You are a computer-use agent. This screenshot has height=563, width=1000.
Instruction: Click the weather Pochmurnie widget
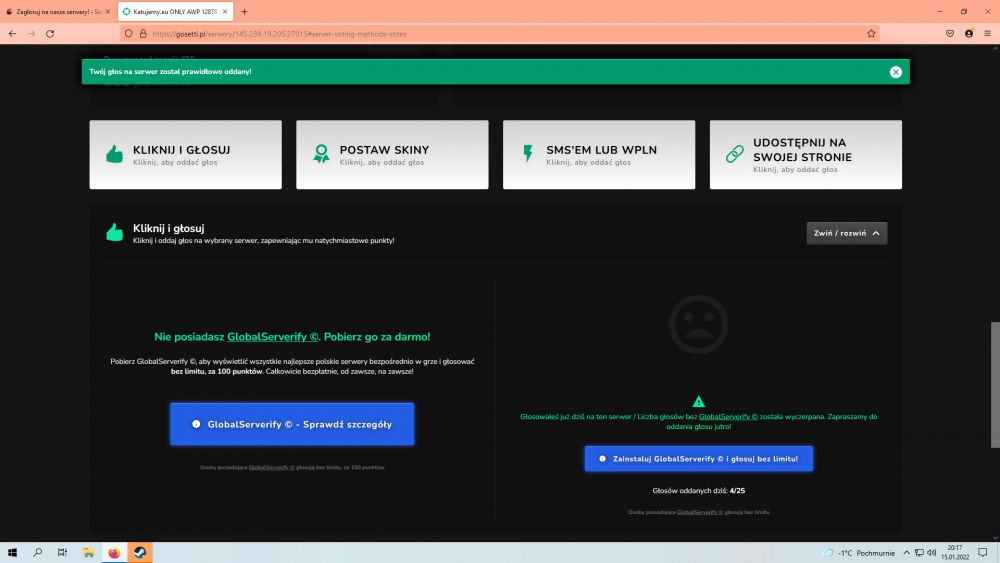859,553
